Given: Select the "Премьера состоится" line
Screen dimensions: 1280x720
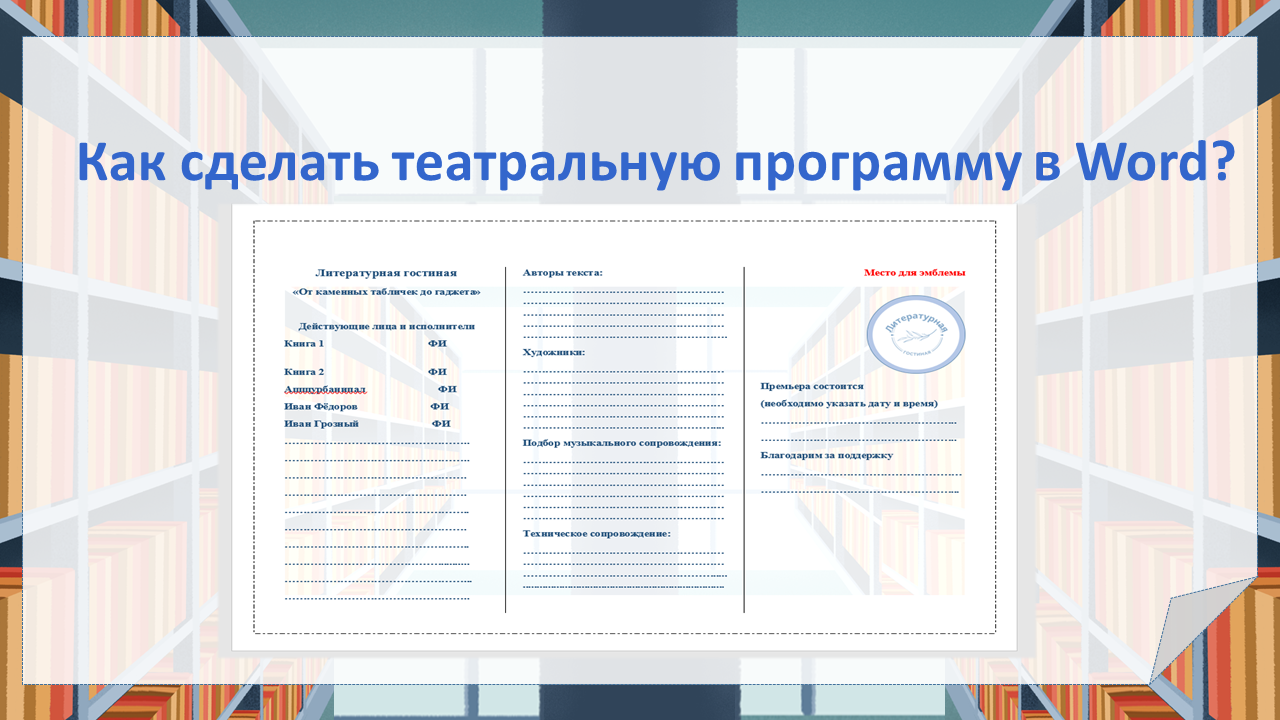Looking at the screenshot, I should click(x=812, y=385).
